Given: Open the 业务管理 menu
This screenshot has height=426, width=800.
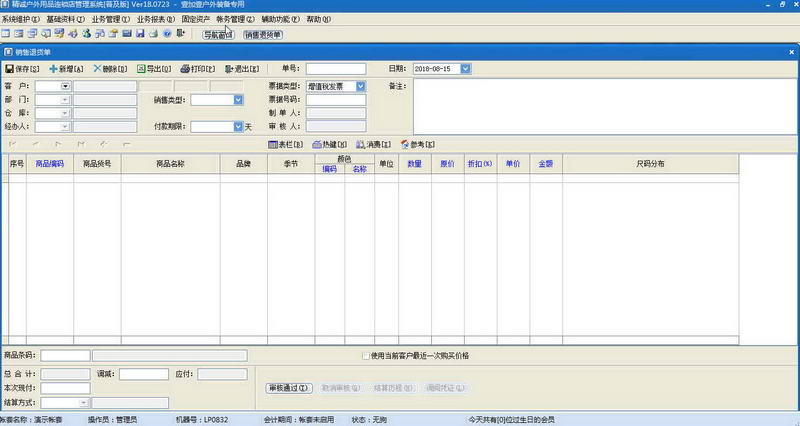Looking at the screenshot, I should (x=110, y=19).
